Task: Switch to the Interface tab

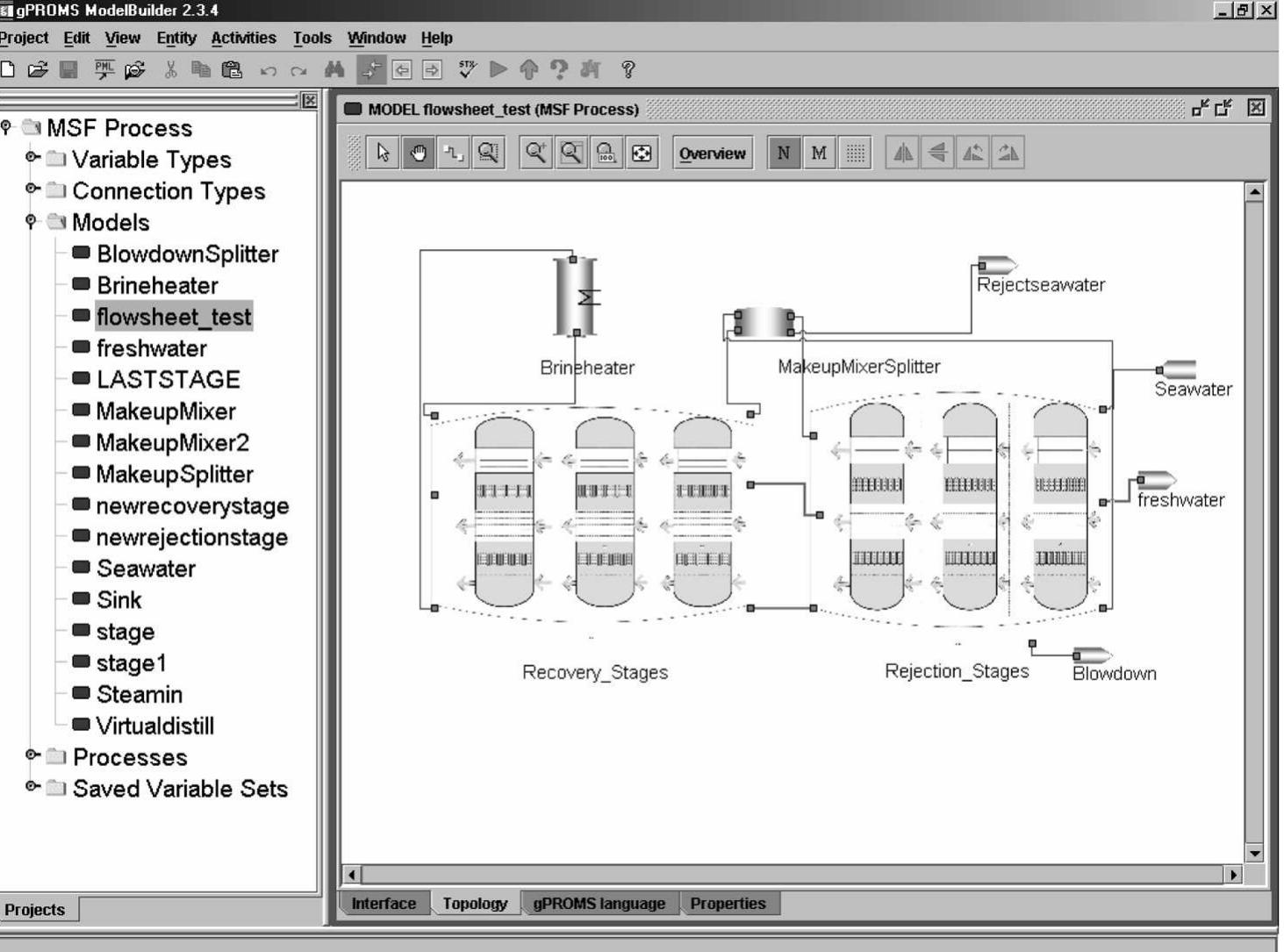Action: coord(384,904)
